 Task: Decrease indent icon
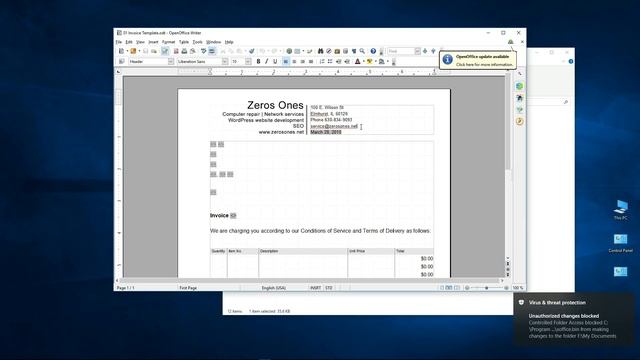[x=338, y=62]
